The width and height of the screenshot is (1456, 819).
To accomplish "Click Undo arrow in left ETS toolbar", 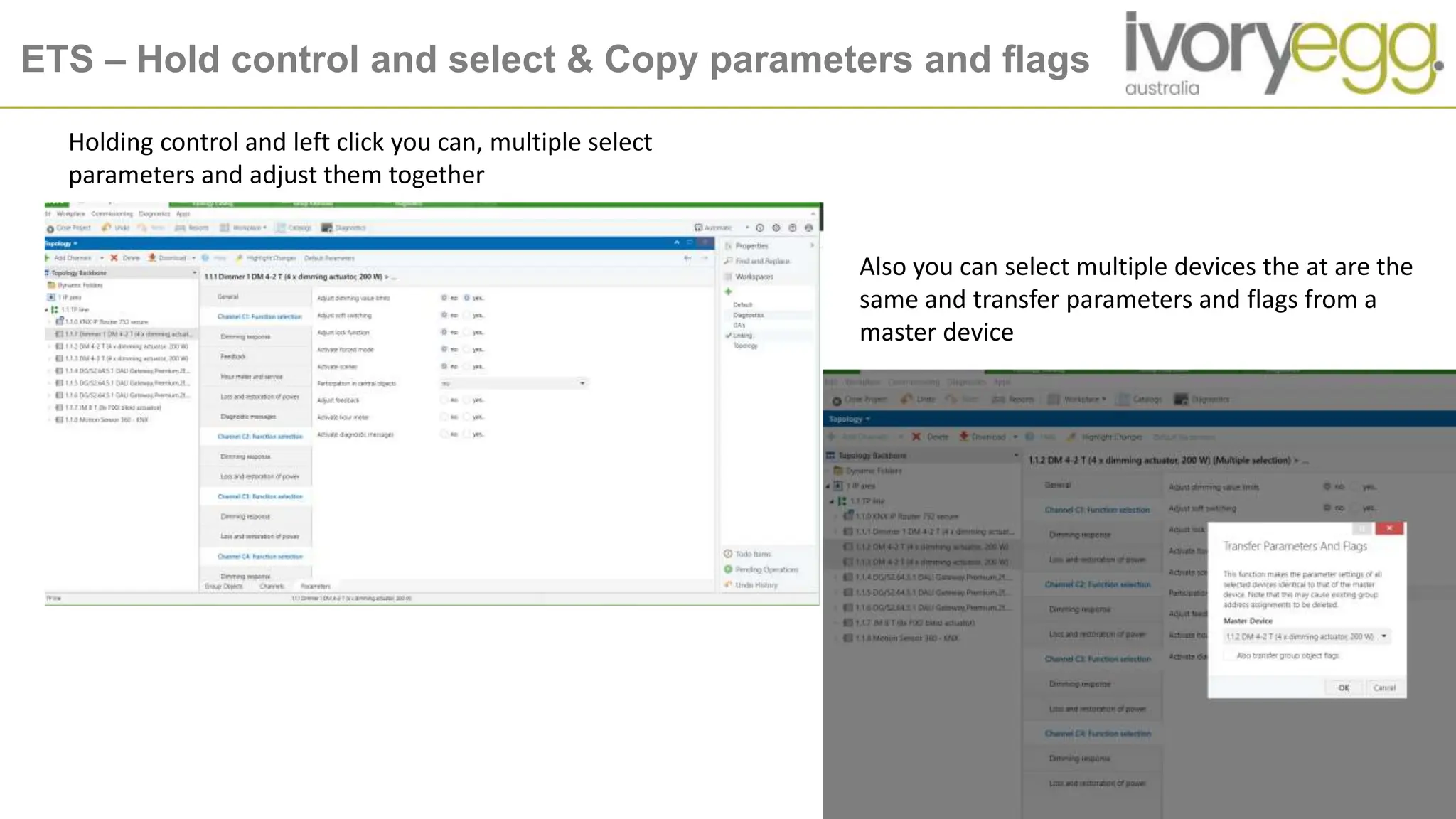I will (107, 227).
